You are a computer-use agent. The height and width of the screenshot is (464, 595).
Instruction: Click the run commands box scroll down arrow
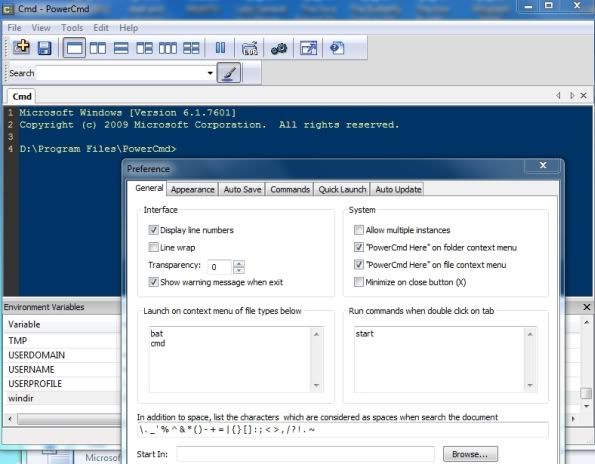point(530,385)
